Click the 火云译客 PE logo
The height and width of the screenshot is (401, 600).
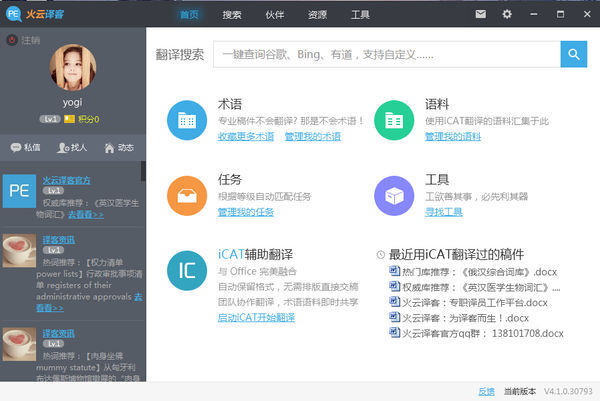pos(13,14)
